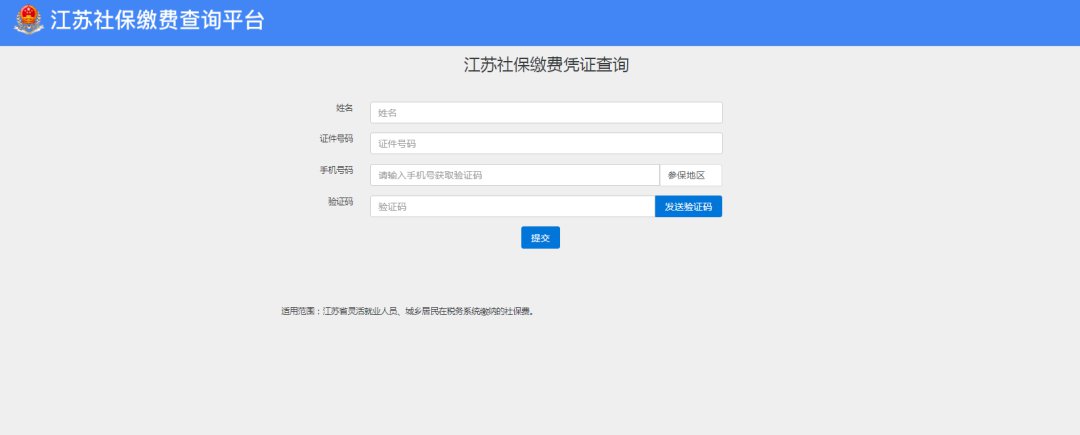The height and width of the screenshot is (435, 1080).
Task: Focus the phone number input field
Action: click(x=514, y=175)
